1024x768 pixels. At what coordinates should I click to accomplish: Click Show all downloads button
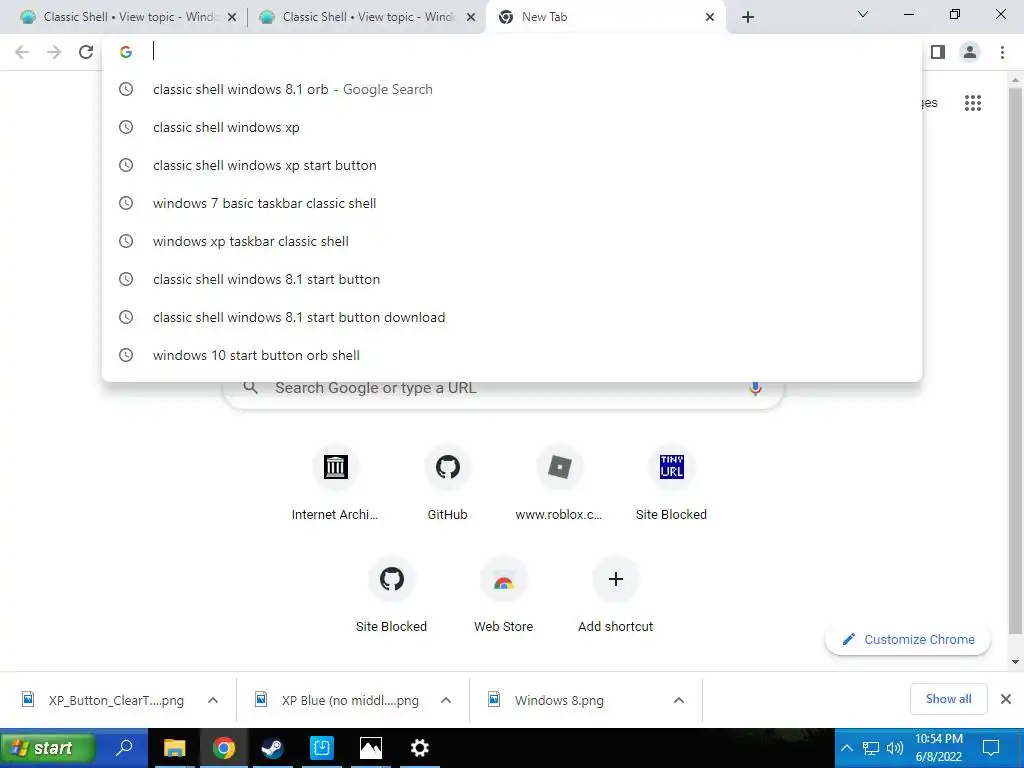pos(948,699)
